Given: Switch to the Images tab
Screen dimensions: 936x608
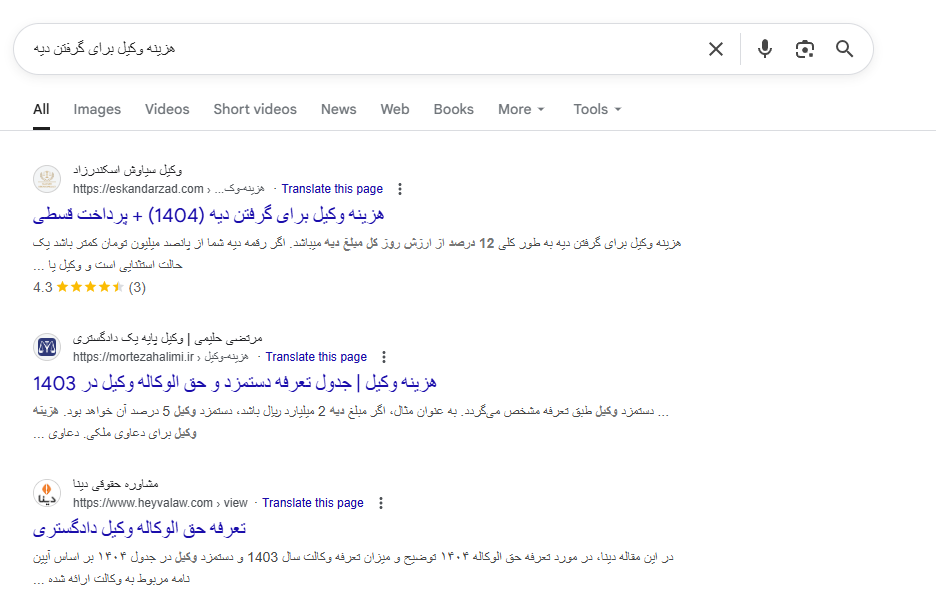Looking at the screenshot, I should 97,109.
